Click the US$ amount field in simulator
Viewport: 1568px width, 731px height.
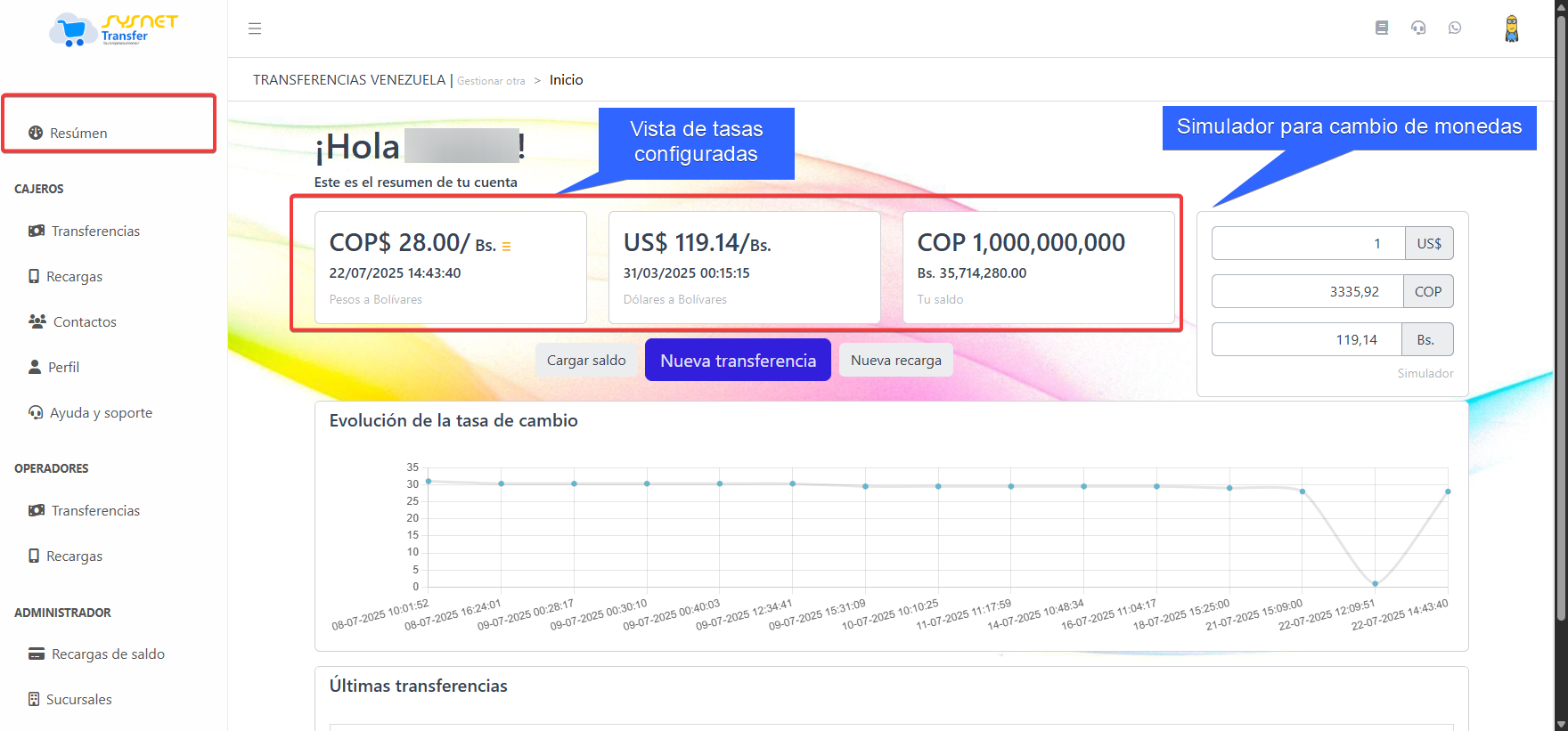click(1309, 243)
